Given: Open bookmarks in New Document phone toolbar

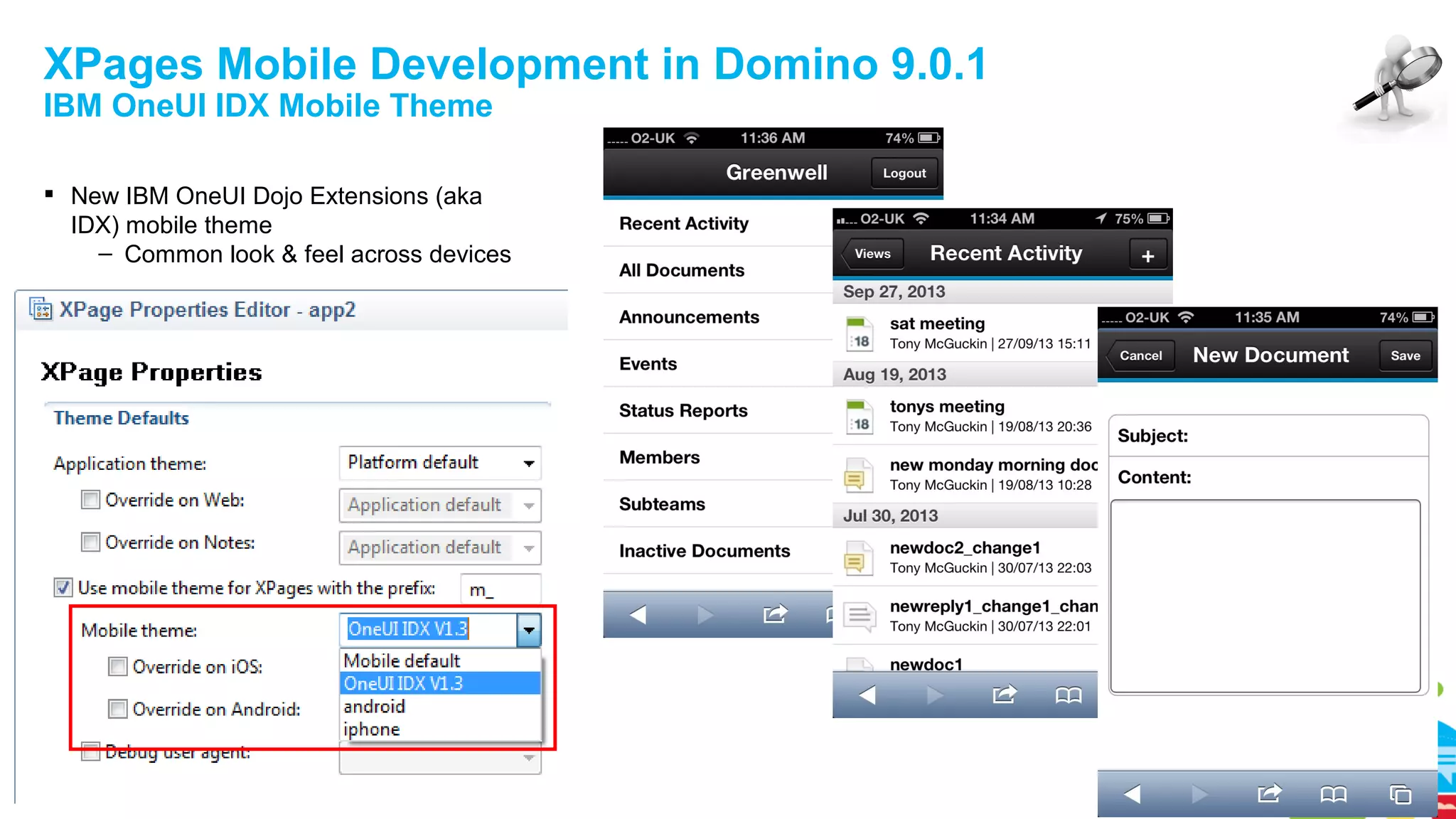Looking at the screenshot, I should tap(1334, 794).
